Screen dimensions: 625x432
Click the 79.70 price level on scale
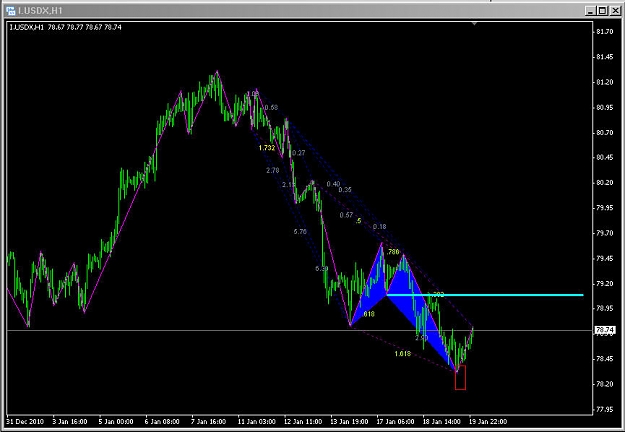(604, 233)
